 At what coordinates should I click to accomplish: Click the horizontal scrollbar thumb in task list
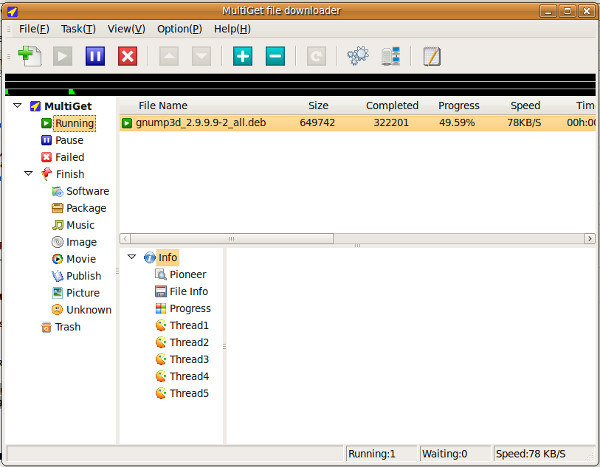[x=232, y=239]
